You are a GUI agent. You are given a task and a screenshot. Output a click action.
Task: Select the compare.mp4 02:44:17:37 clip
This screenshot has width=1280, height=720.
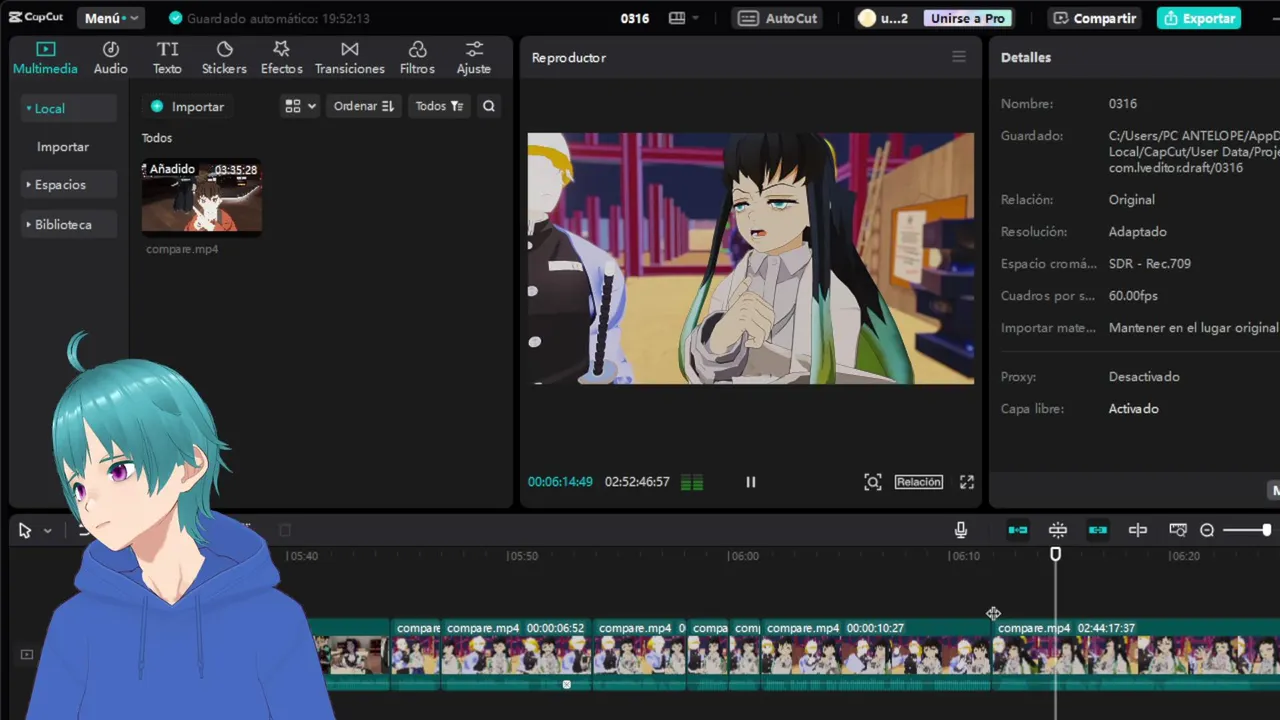click(x=1137, y=654)
